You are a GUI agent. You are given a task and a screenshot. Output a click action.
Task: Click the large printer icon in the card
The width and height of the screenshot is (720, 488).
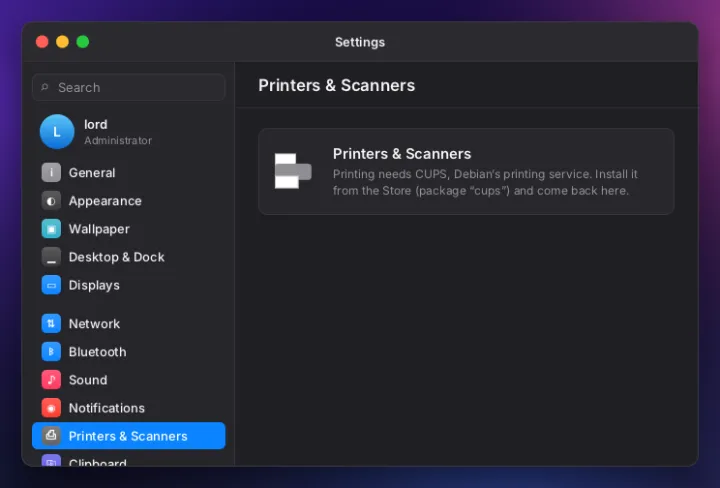[293, 171]
